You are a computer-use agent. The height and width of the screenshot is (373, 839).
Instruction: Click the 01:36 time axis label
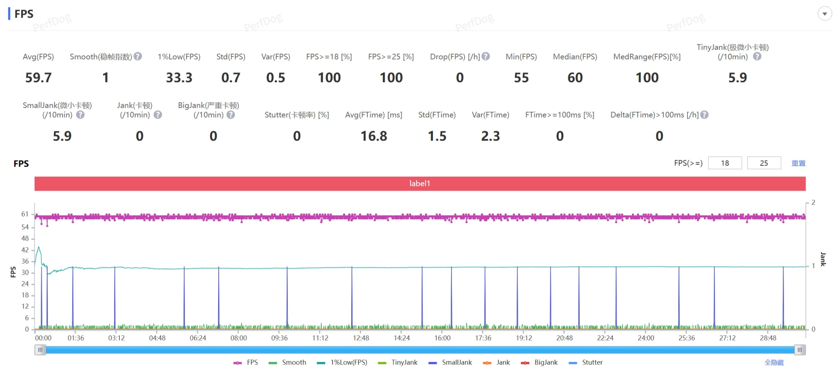[75, 338]
